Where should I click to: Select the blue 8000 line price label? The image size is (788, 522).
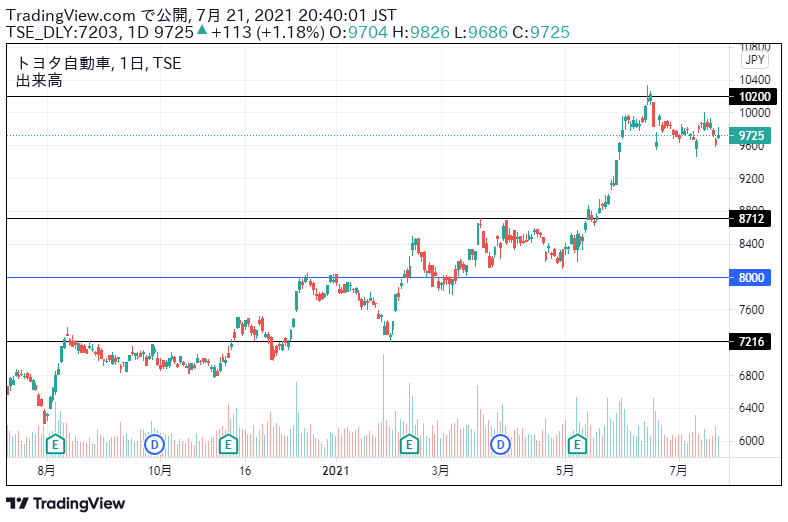click(x=750, y=277)
